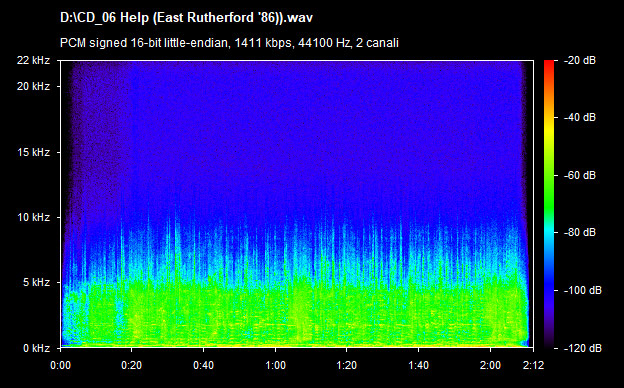
Task: Click the 10 kHz frequency axis label
Action: point(33,217)
